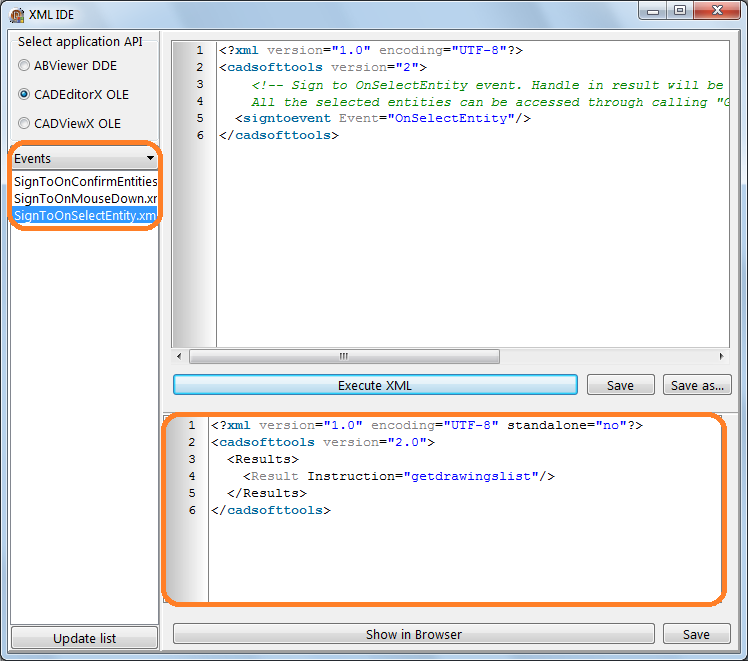This screenshot has height=661, width=748.
Task: Click the right scroll arrow of editor
Action: 721,356
